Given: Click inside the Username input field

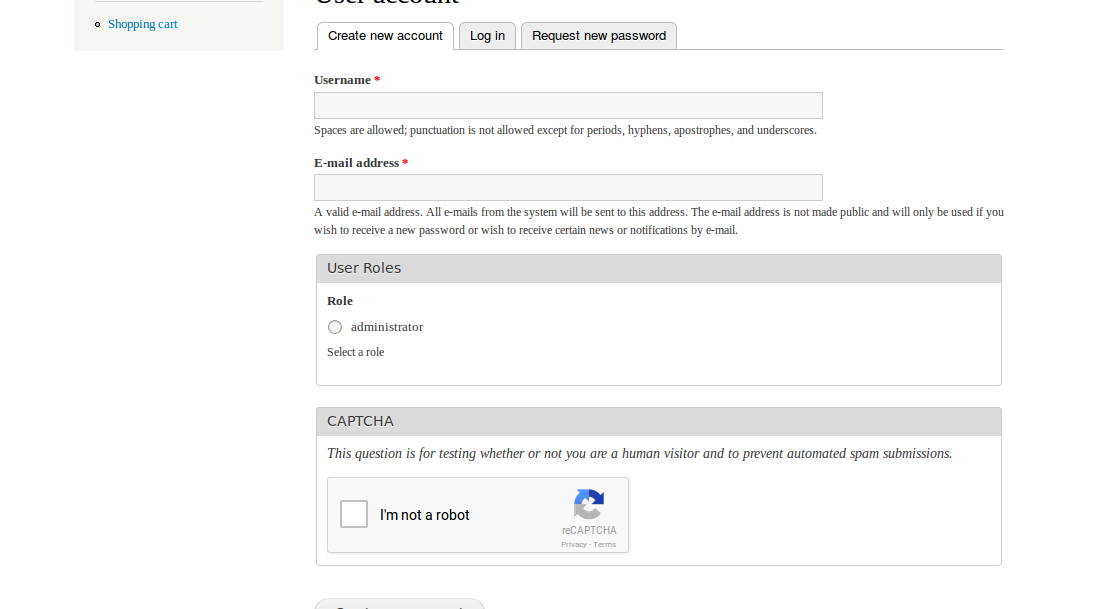Looking at the screenshot, I should 568,105.
